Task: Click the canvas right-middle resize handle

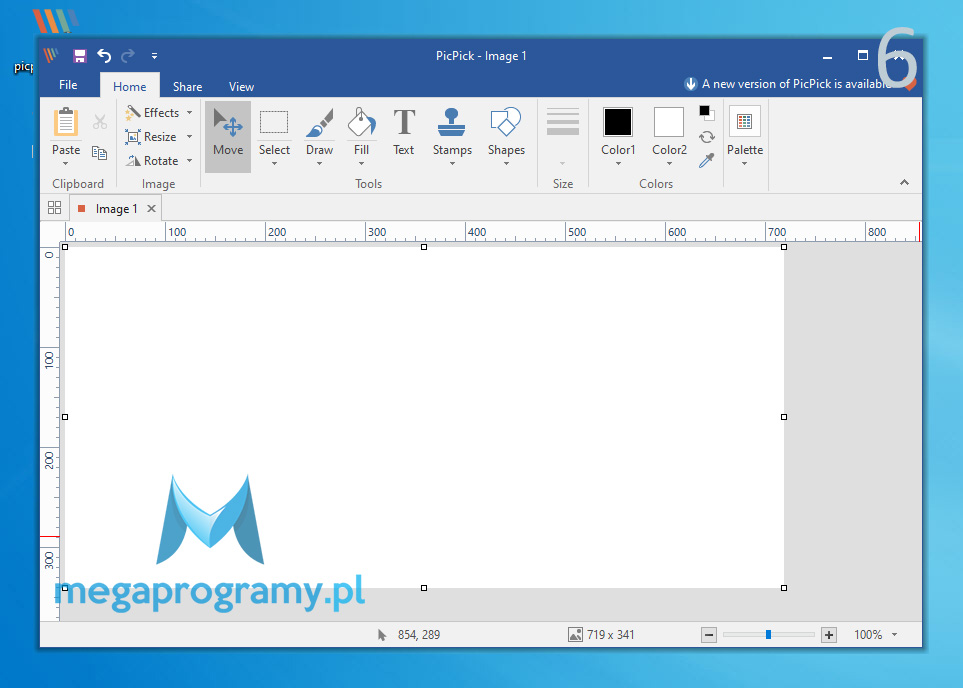Action: point(784,417)
